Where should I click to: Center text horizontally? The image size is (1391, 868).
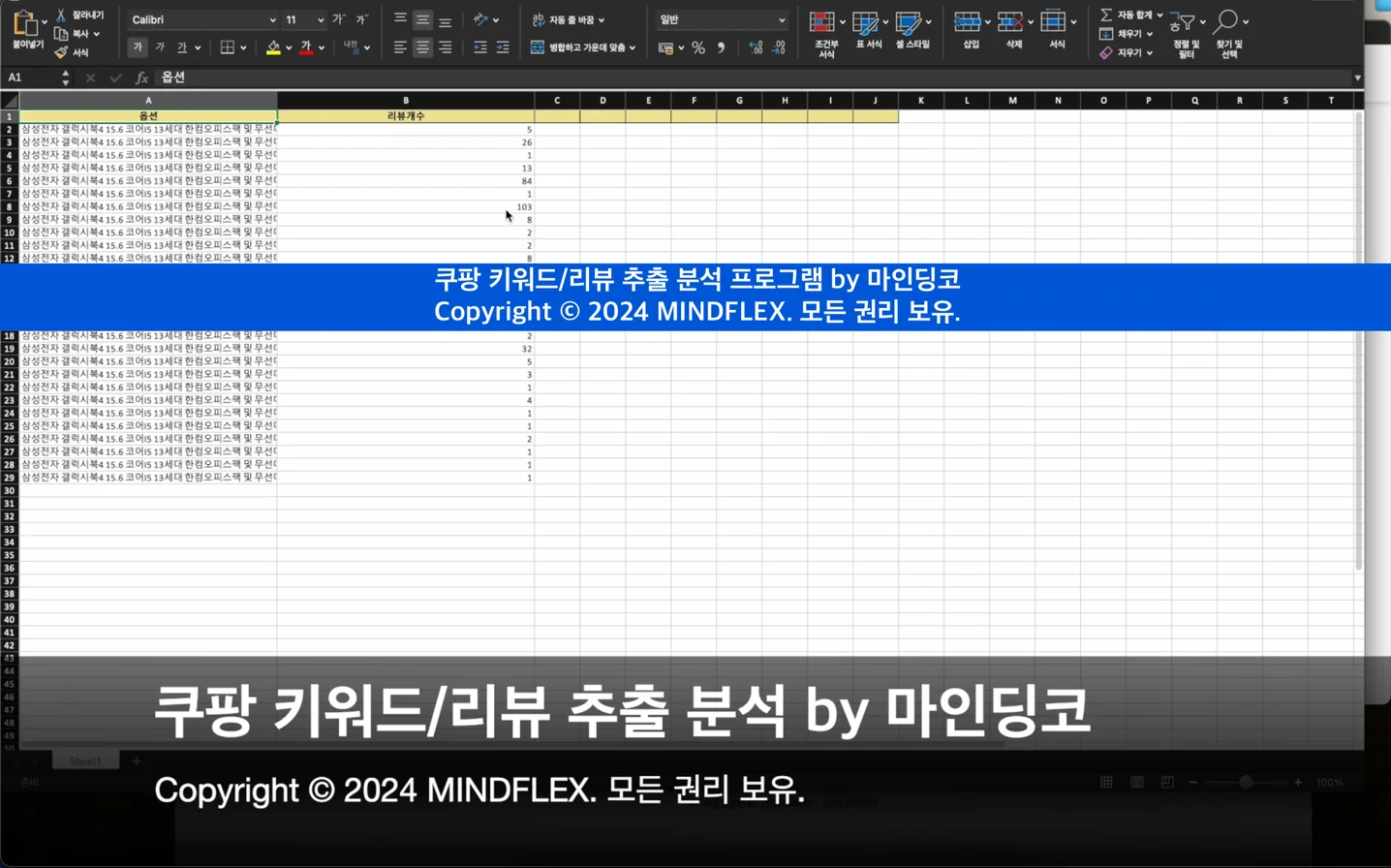(x=422, y=47)
